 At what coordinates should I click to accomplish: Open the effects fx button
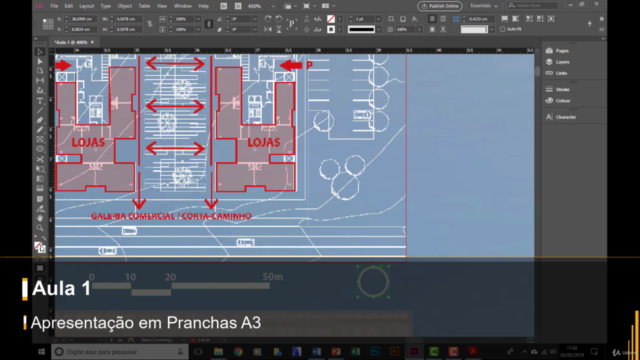414,19
